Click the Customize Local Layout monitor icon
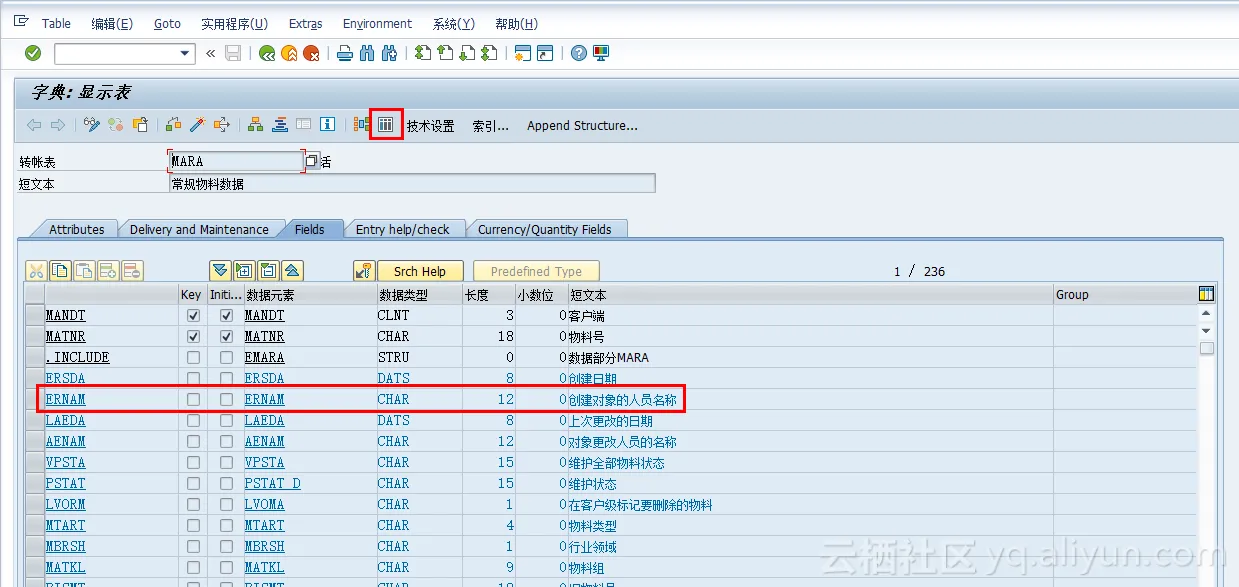The height and width of the screenshot is (587, 1239). tap(601, 53)
